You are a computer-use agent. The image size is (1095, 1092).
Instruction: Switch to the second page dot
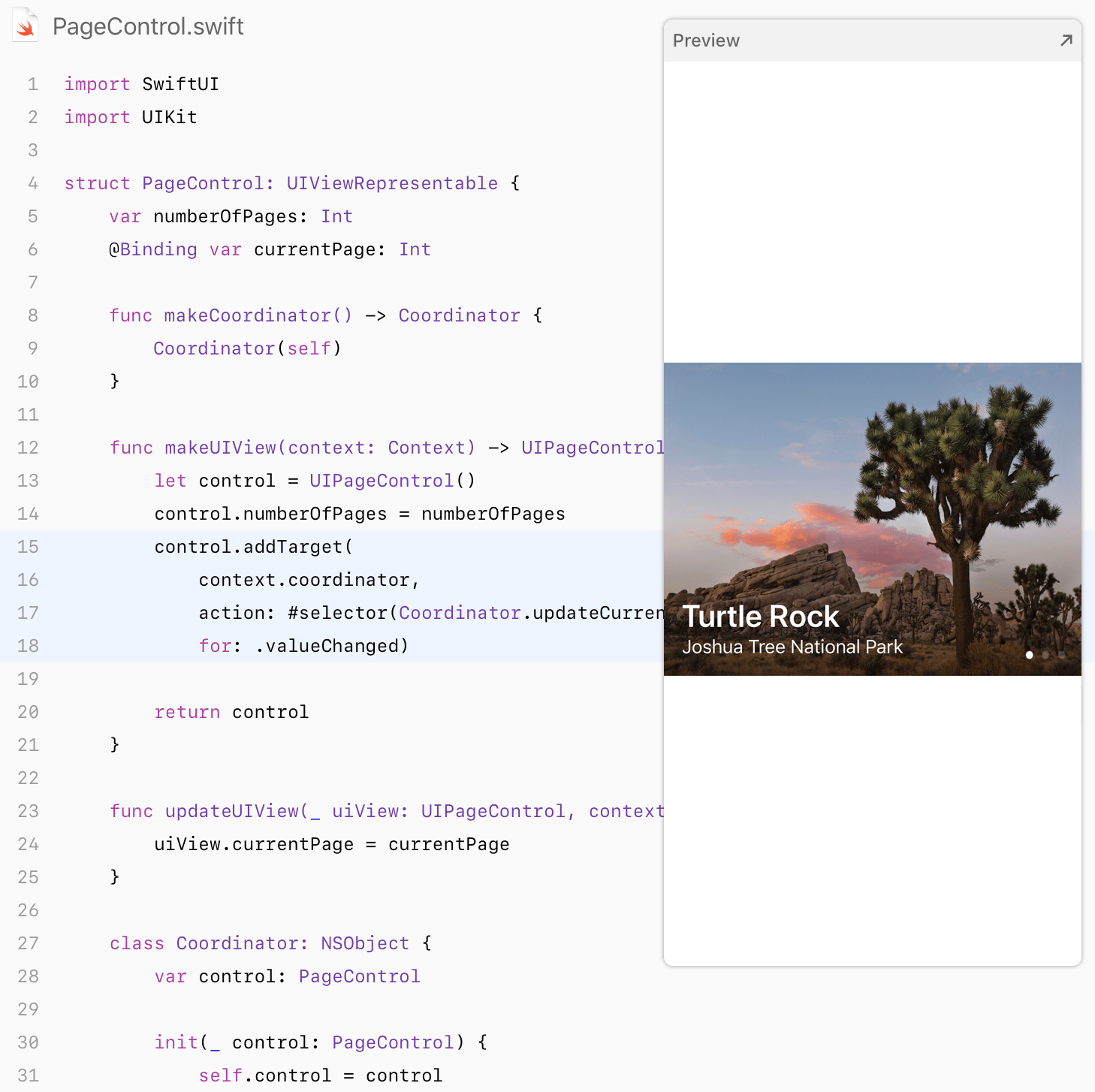click(1045, 655)
